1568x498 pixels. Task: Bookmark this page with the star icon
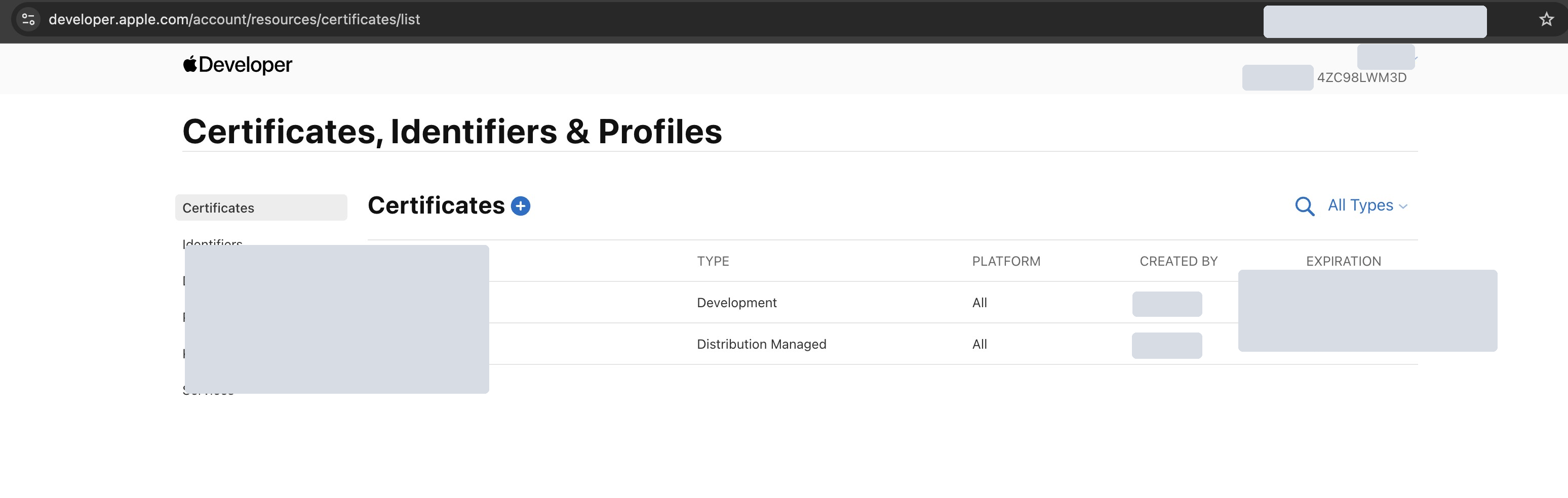tap(1546, 19)
